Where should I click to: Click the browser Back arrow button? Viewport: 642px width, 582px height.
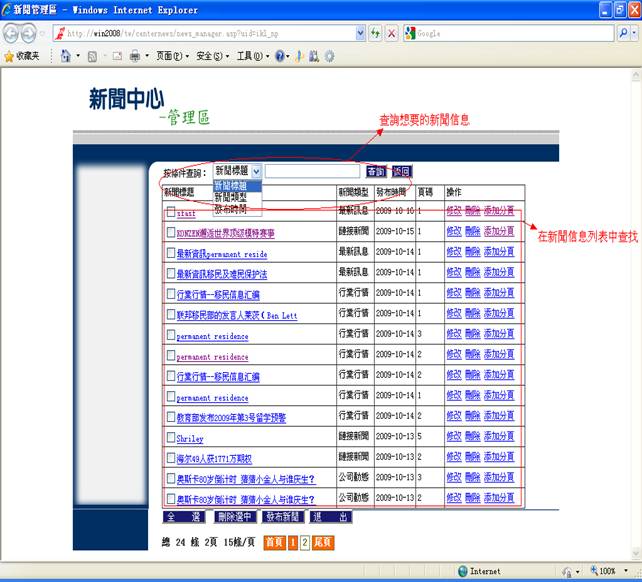pyautogui.click(x=13, y=32)
